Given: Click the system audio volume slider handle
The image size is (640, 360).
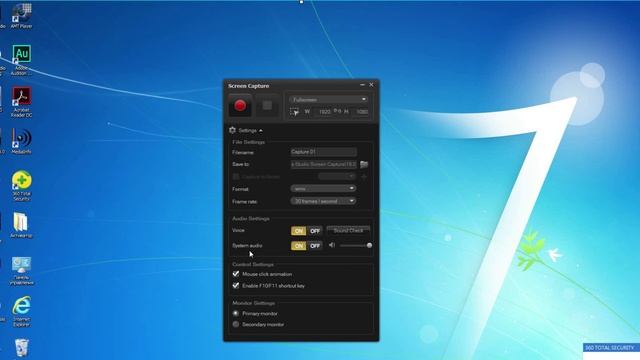Looking at the screenshot, I should pos(369,245).
